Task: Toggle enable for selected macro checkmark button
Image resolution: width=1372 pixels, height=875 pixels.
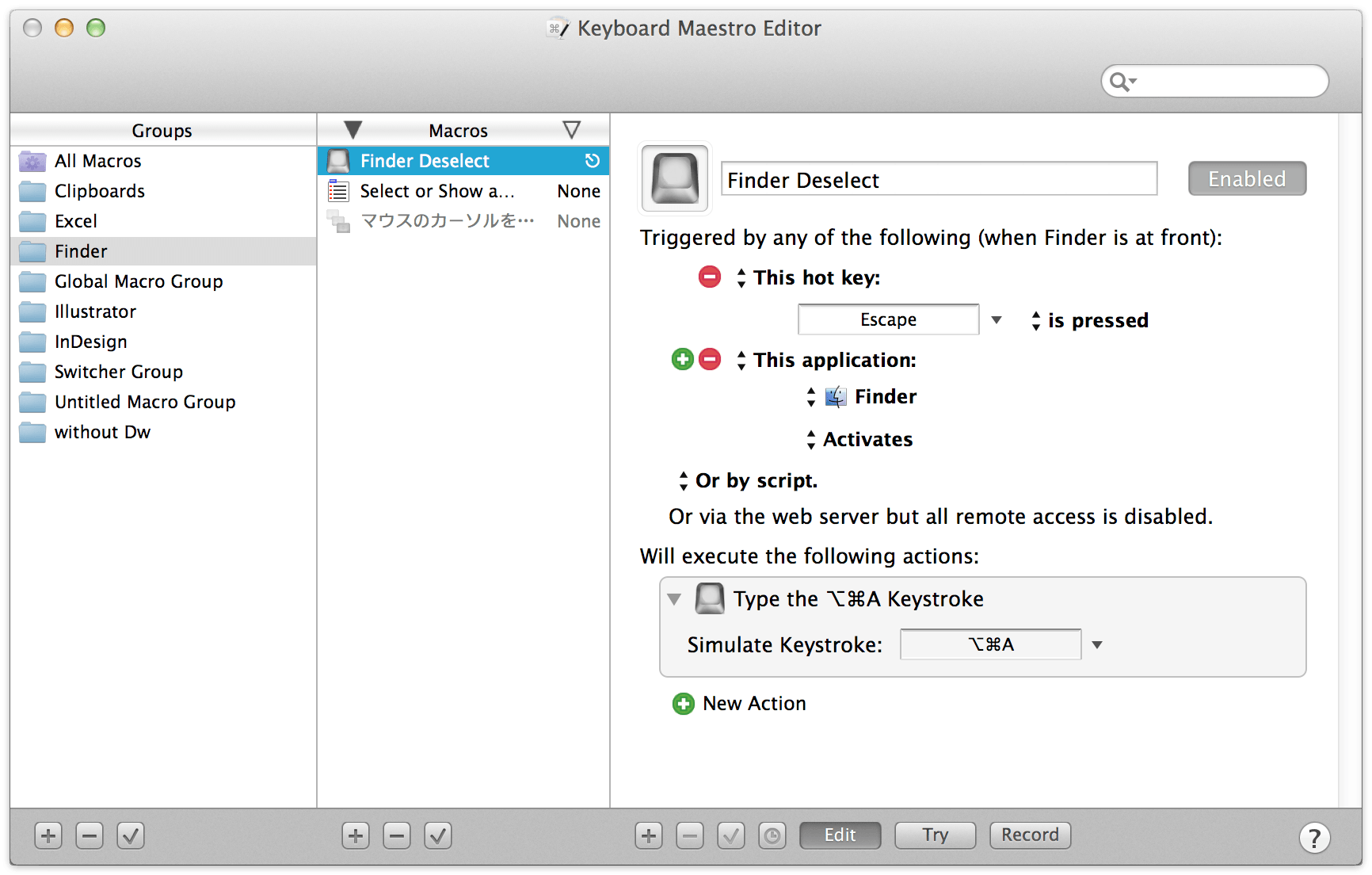Action: pos(438,835)
